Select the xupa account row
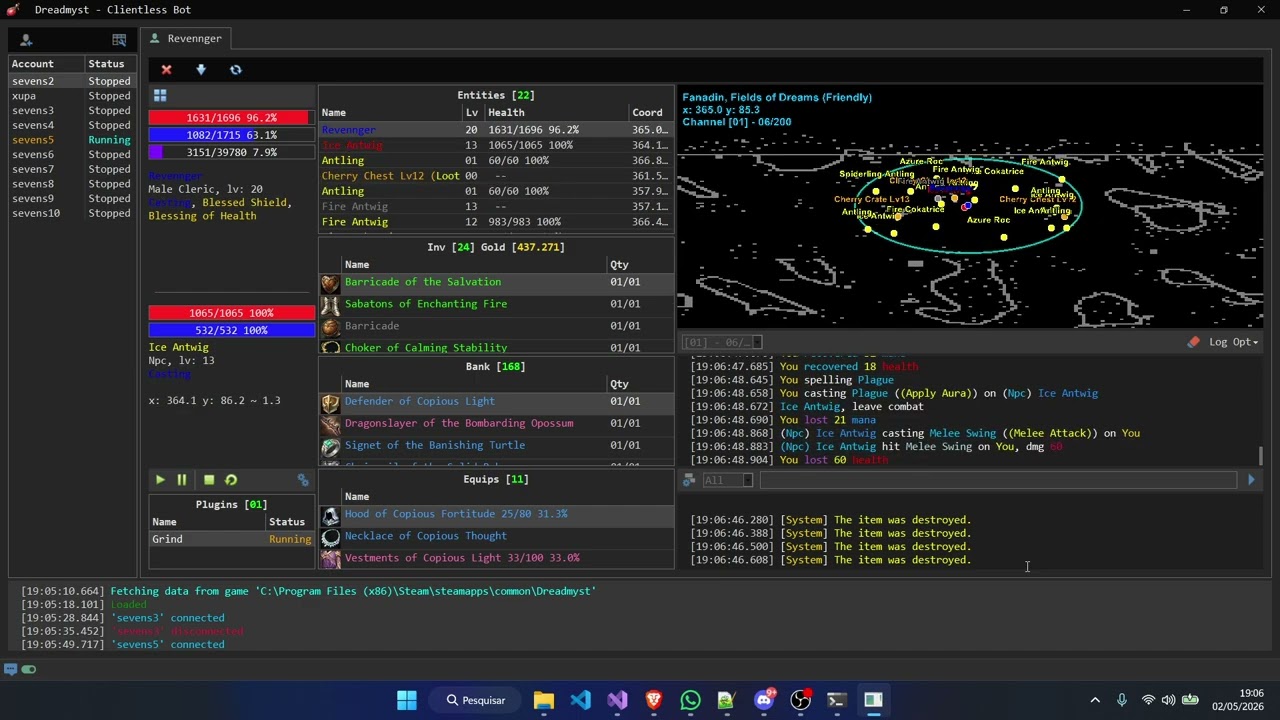Viewport: 1280px width, 720px height. pos(71,96)
